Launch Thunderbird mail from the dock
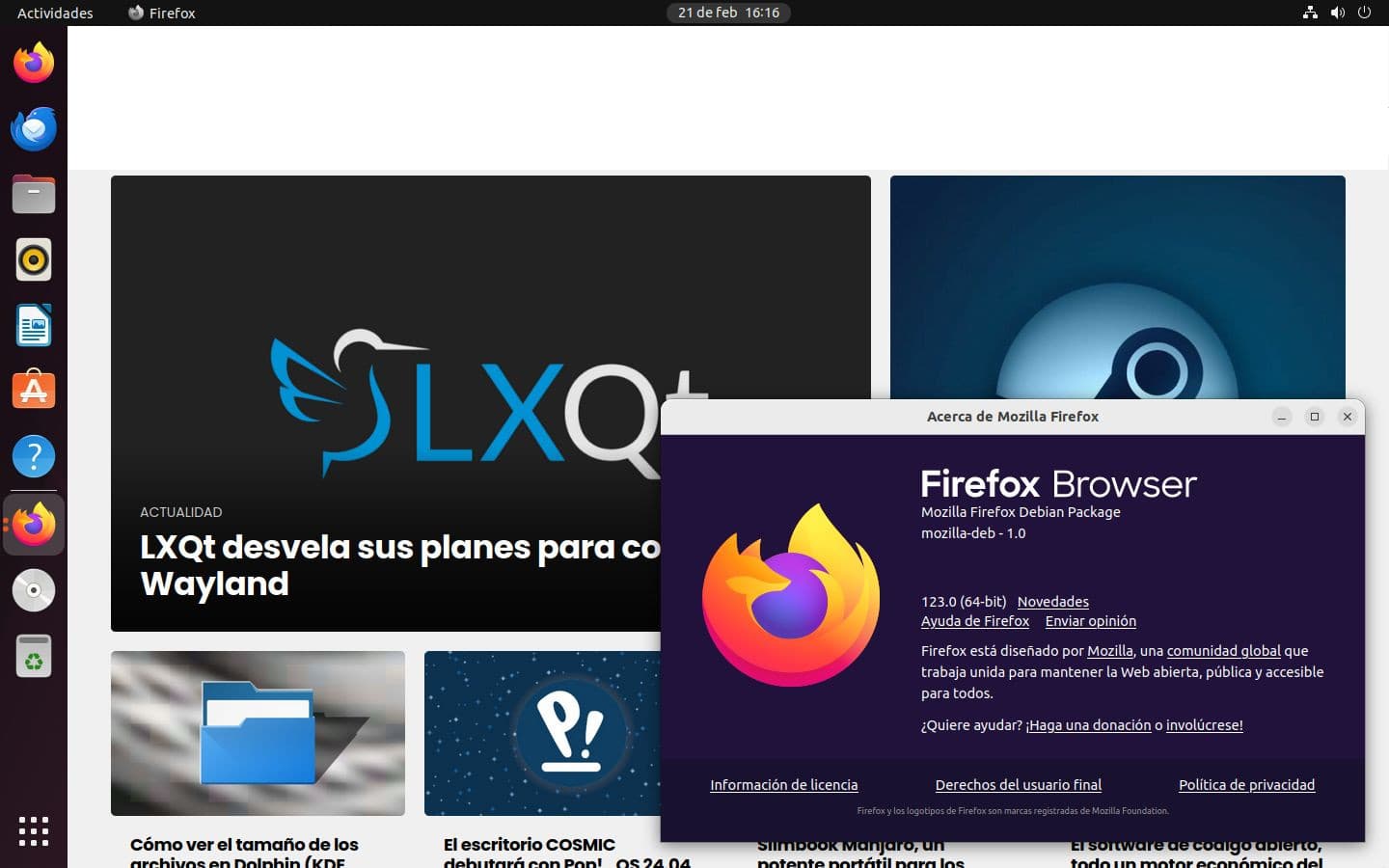This screenshot has width=1389, height=868. [34, 129]
